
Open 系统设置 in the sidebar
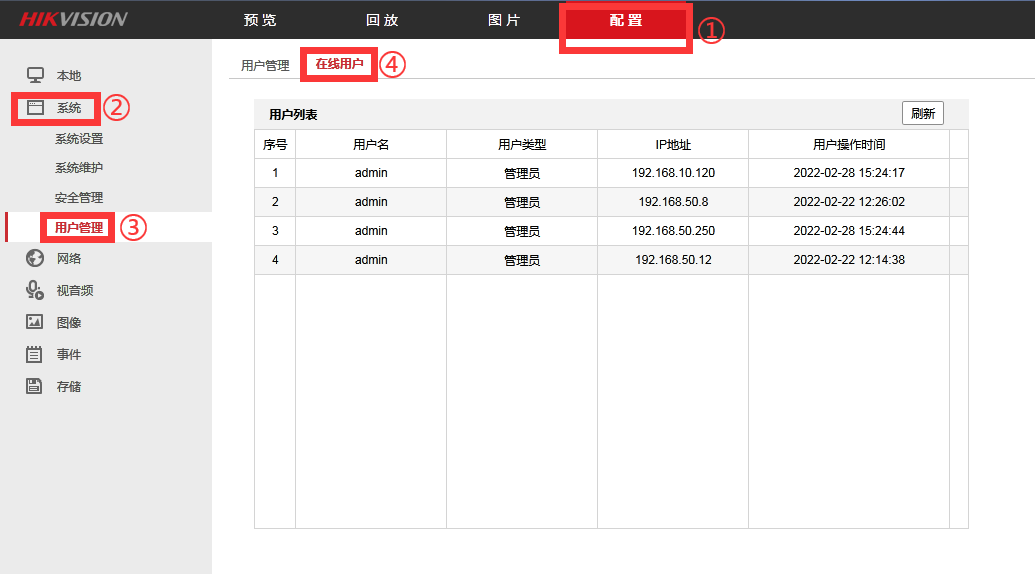pyautogui.click(x=79, y=139)
